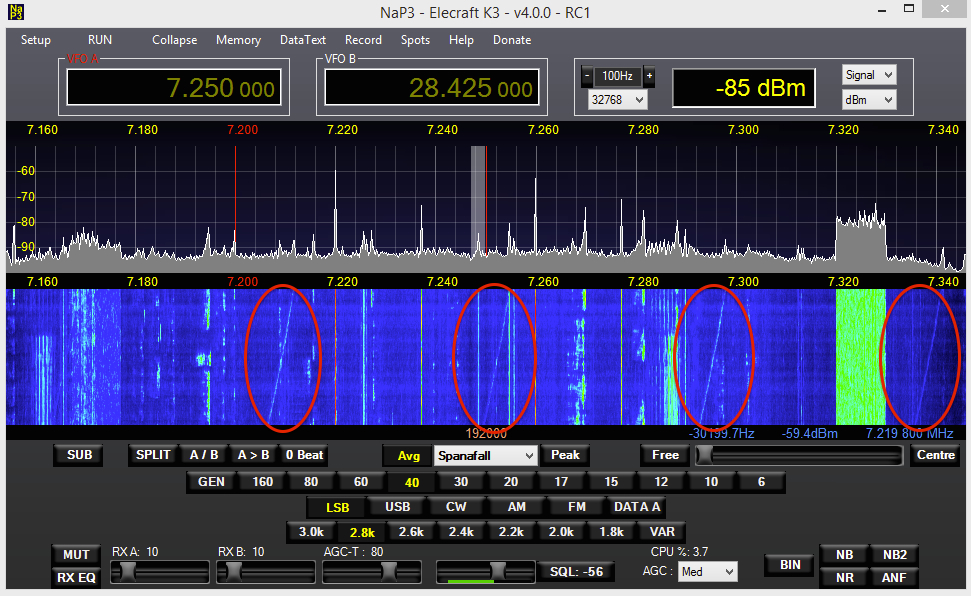971x596 pixels.
Task: Click the VFO A frequency display
Action: pyautogui.click(x=174, y=88)
